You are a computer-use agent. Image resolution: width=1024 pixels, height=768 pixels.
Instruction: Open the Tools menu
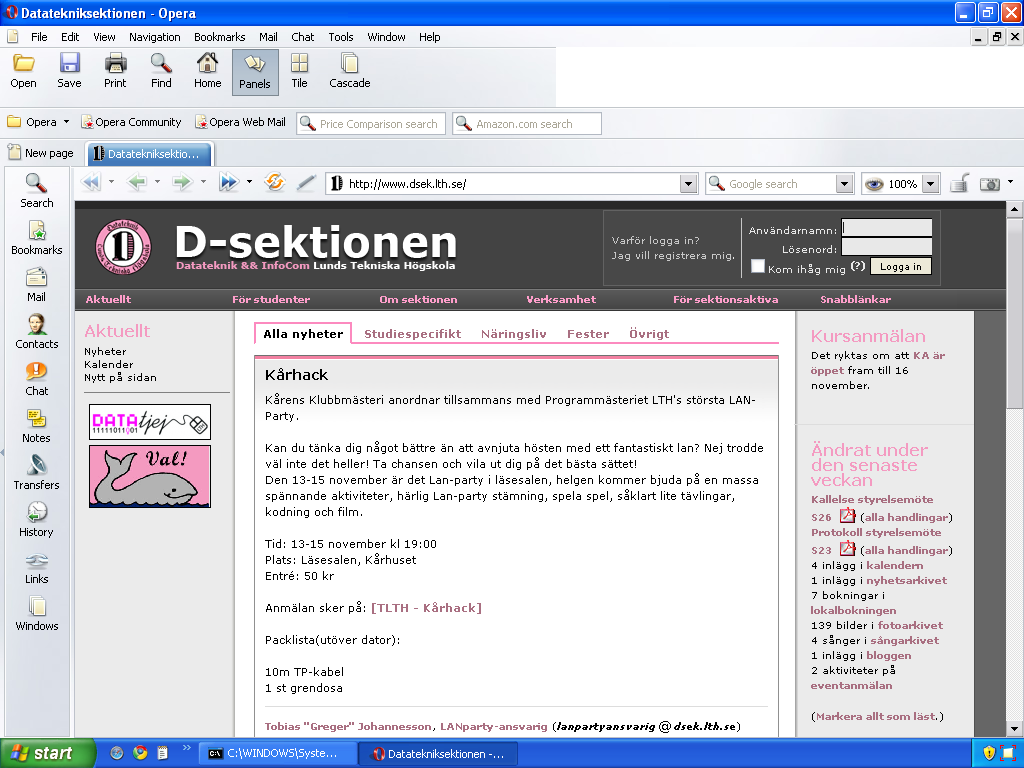(341, 37)
